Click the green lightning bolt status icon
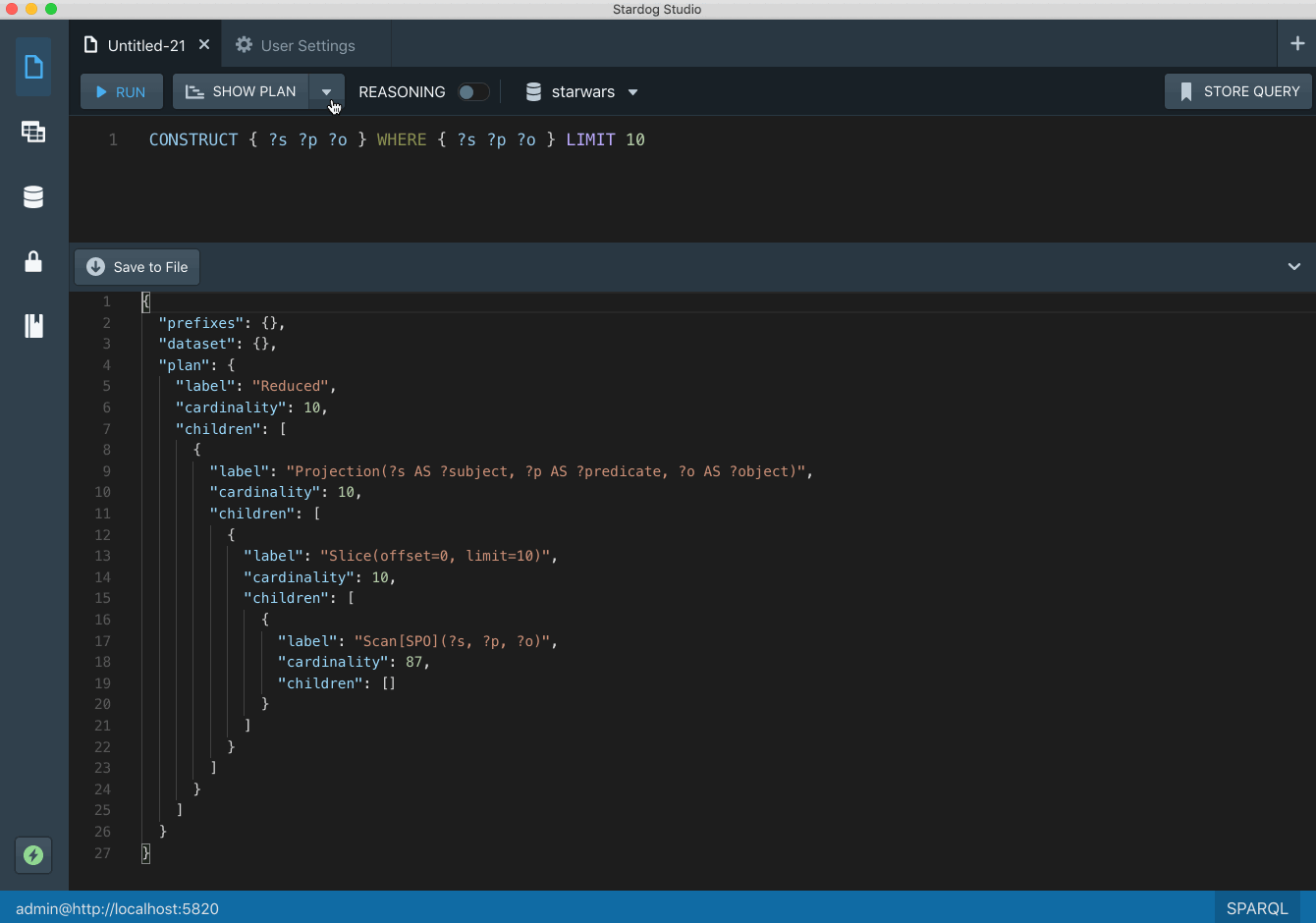This screenshot has height=923, width=1316. tap(33, 855)
